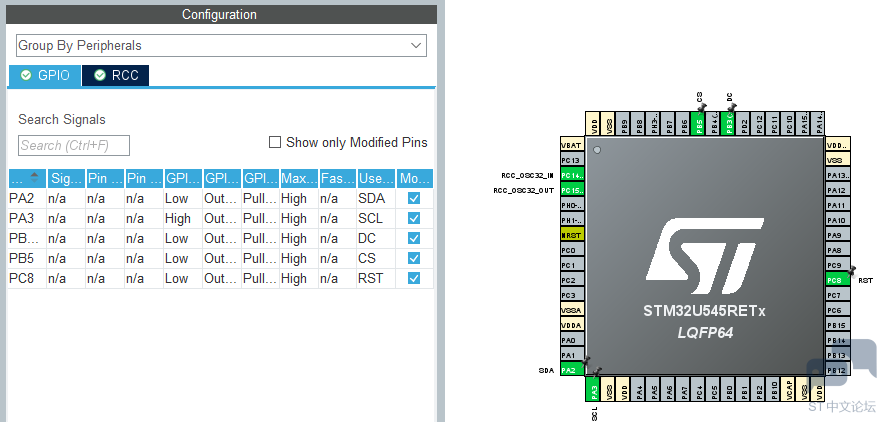Image resolution: width=885 pixels, height=422 pixels.
Task: Click green PC8 pin on chip
Action: (x=838, y=280)
